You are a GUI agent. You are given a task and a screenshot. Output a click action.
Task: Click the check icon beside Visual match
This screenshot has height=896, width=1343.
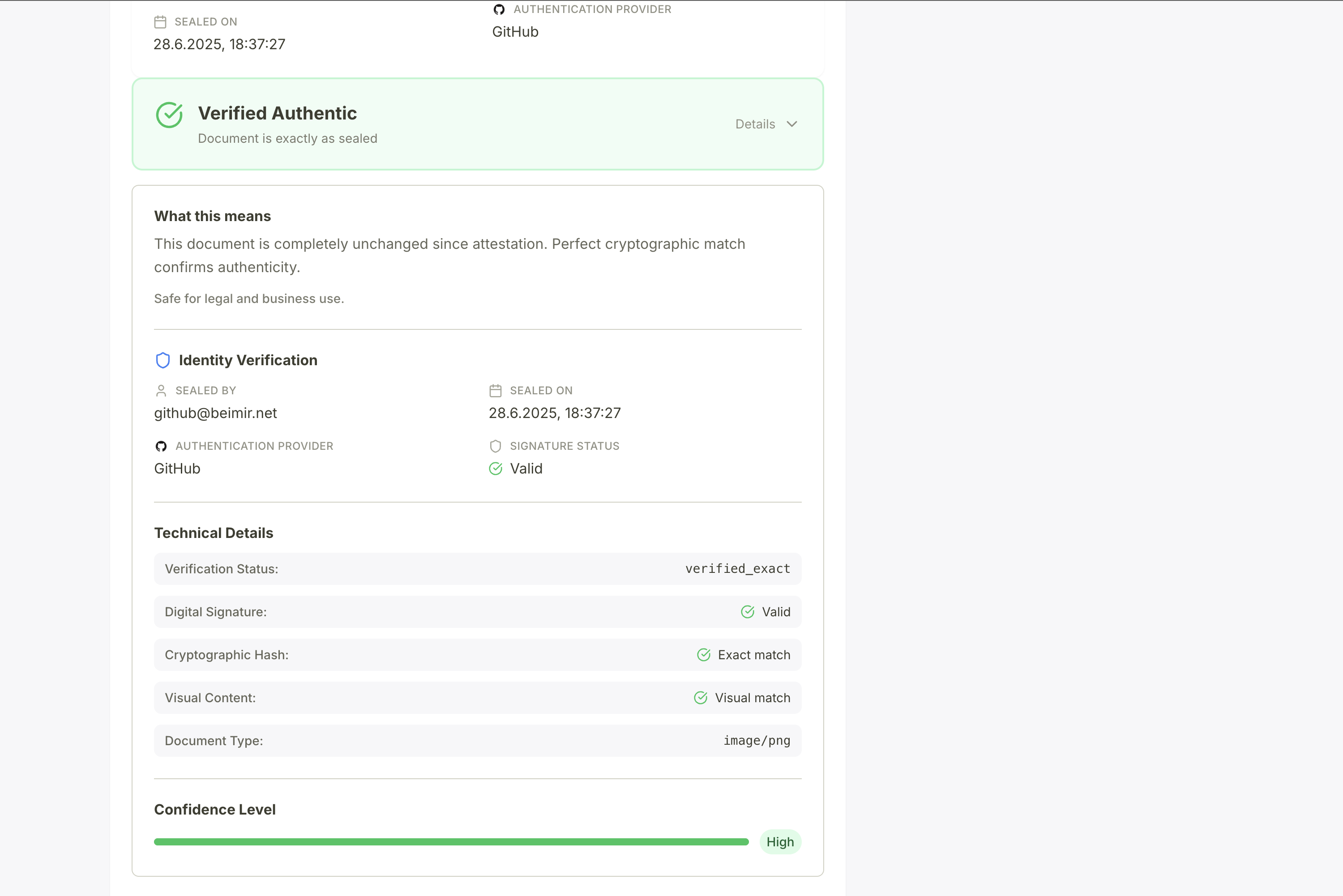tap(701, 698)
